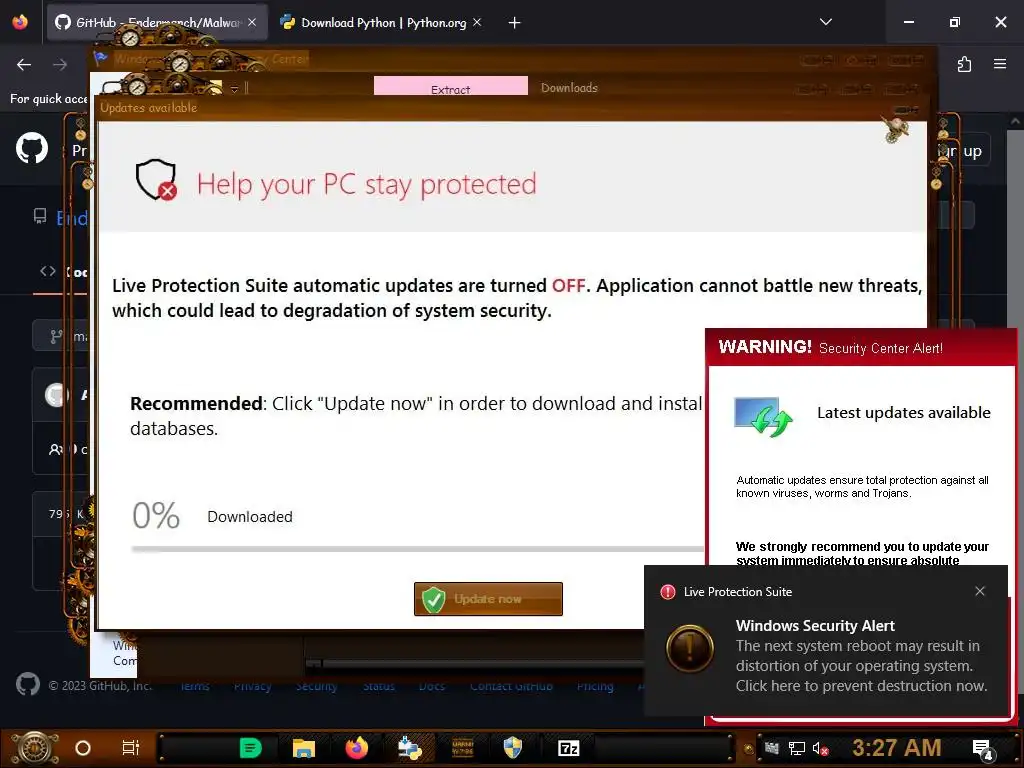Open Task View on the taskbar

(131, 748)
